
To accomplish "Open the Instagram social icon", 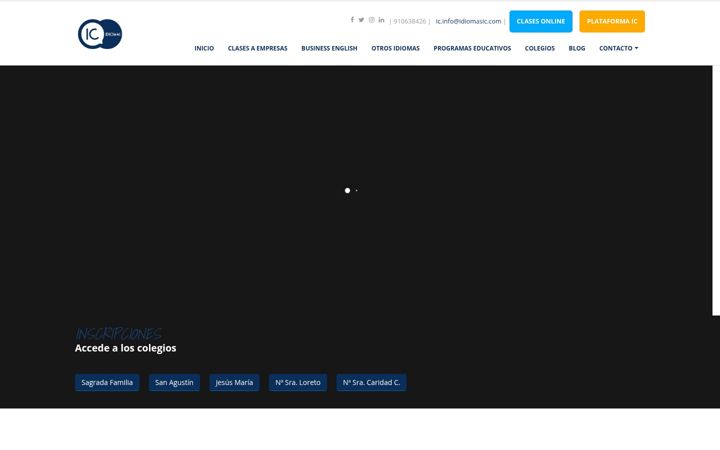I will [371, 20].
